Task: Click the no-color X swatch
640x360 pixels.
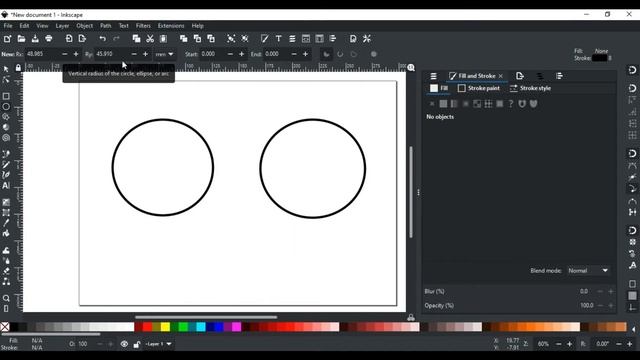Action: [x=4, y=327]
